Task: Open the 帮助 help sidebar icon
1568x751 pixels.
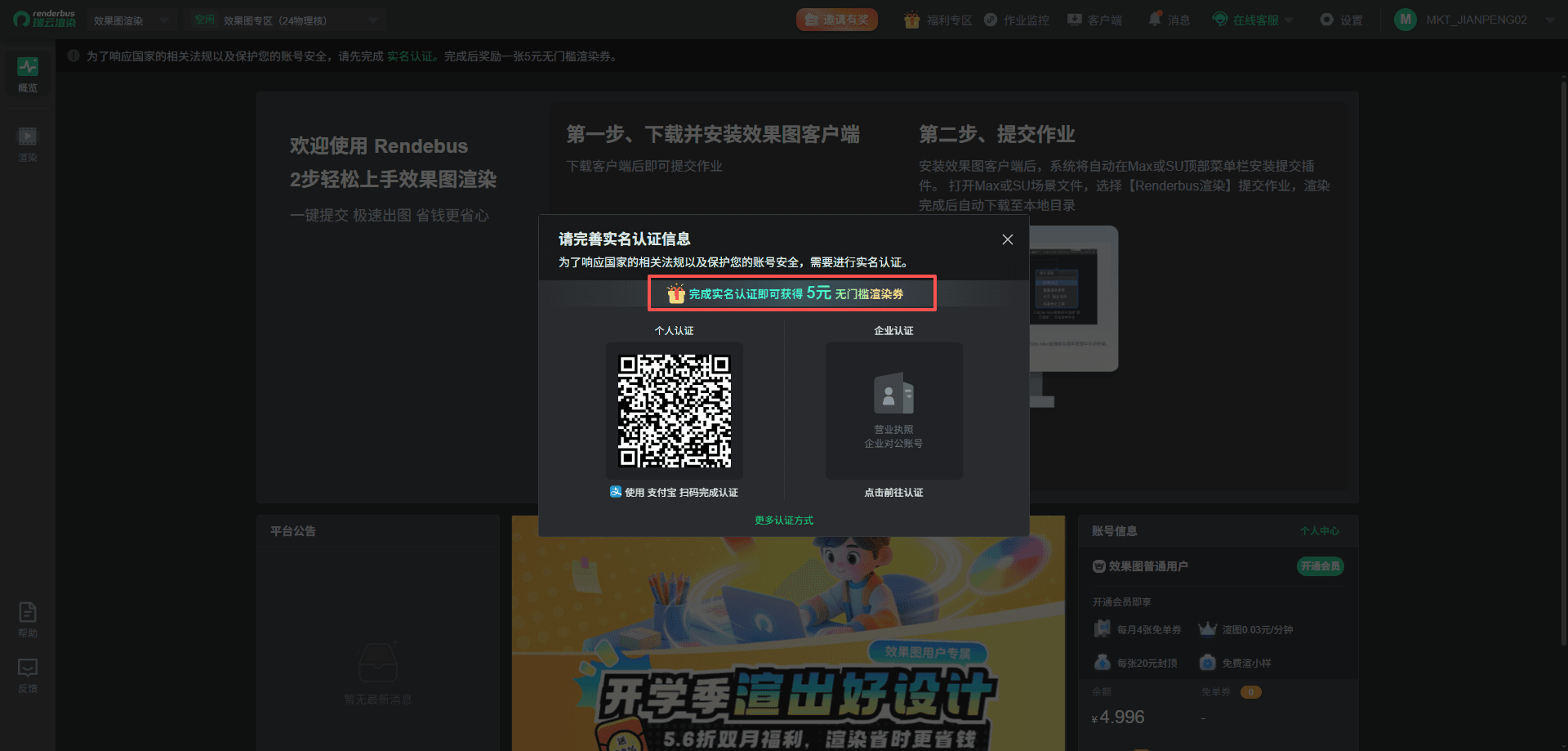Action: (28, 619)
